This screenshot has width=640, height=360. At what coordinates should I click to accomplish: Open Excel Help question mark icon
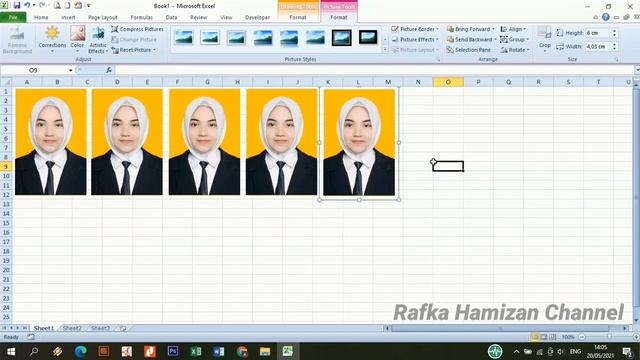(606, 17)
